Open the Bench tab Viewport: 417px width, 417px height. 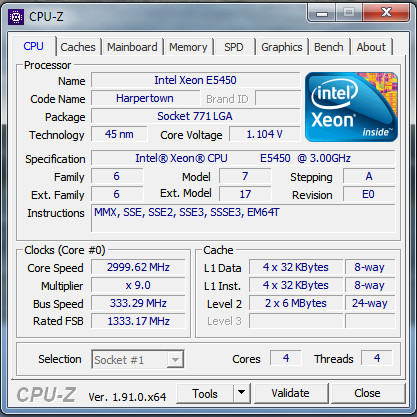[328, 47]
